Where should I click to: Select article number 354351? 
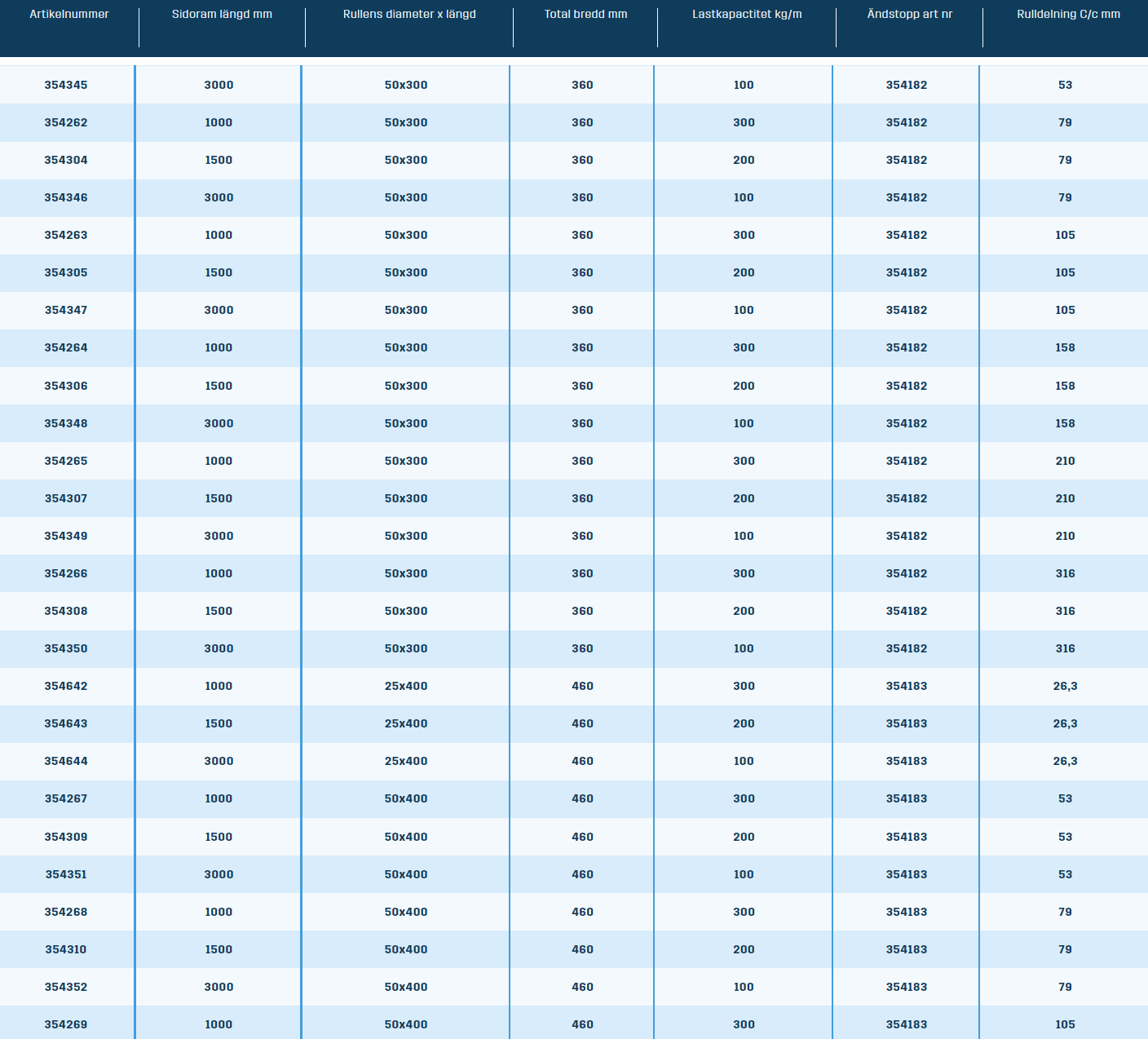tap(66, 874)
